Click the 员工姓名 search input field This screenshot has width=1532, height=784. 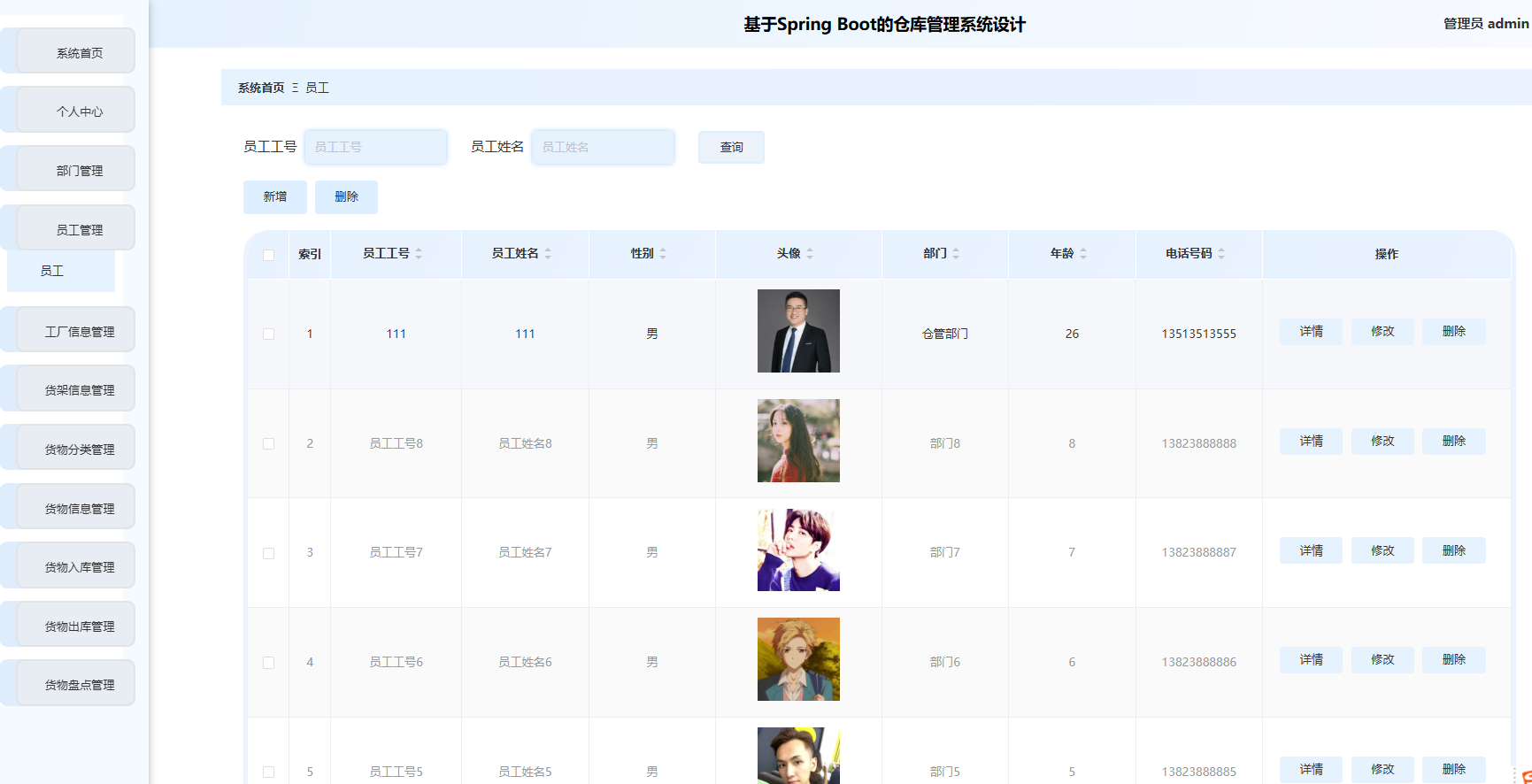(x=603, y=147)
